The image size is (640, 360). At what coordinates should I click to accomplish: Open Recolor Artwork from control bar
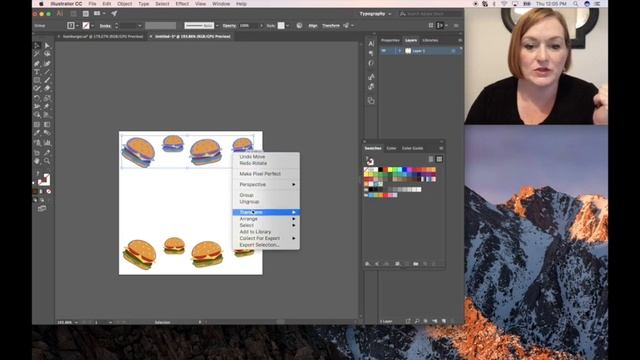click(x=299, y=25)
